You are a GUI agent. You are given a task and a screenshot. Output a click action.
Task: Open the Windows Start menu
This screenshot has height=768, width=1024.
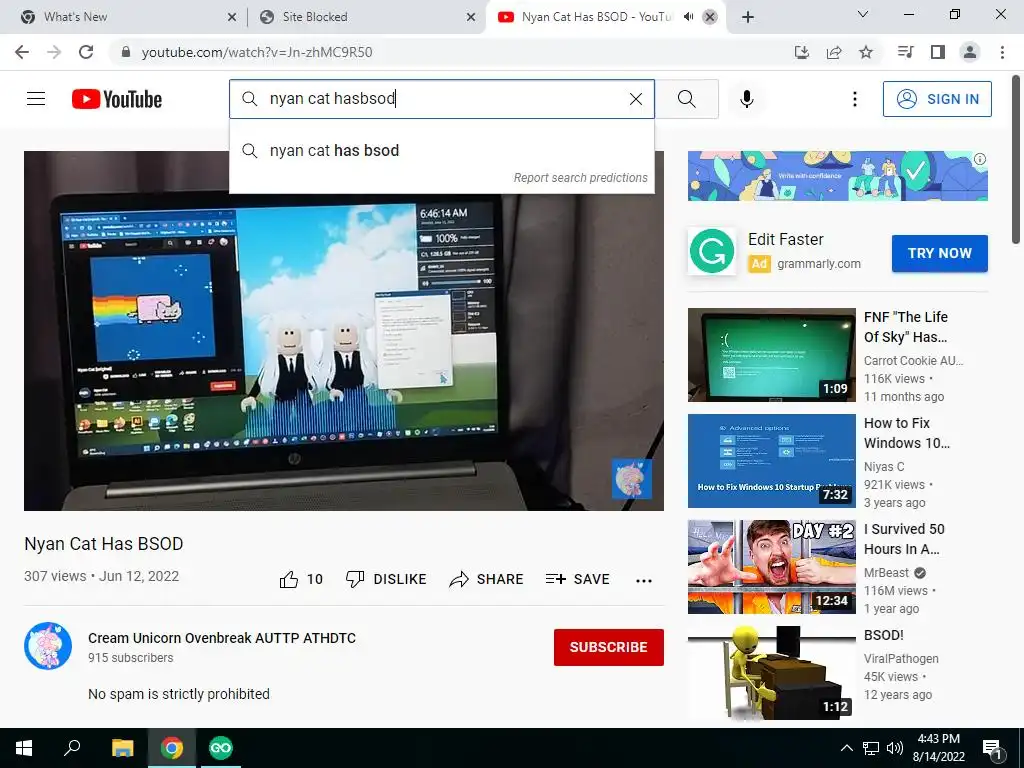click(24, 748)
